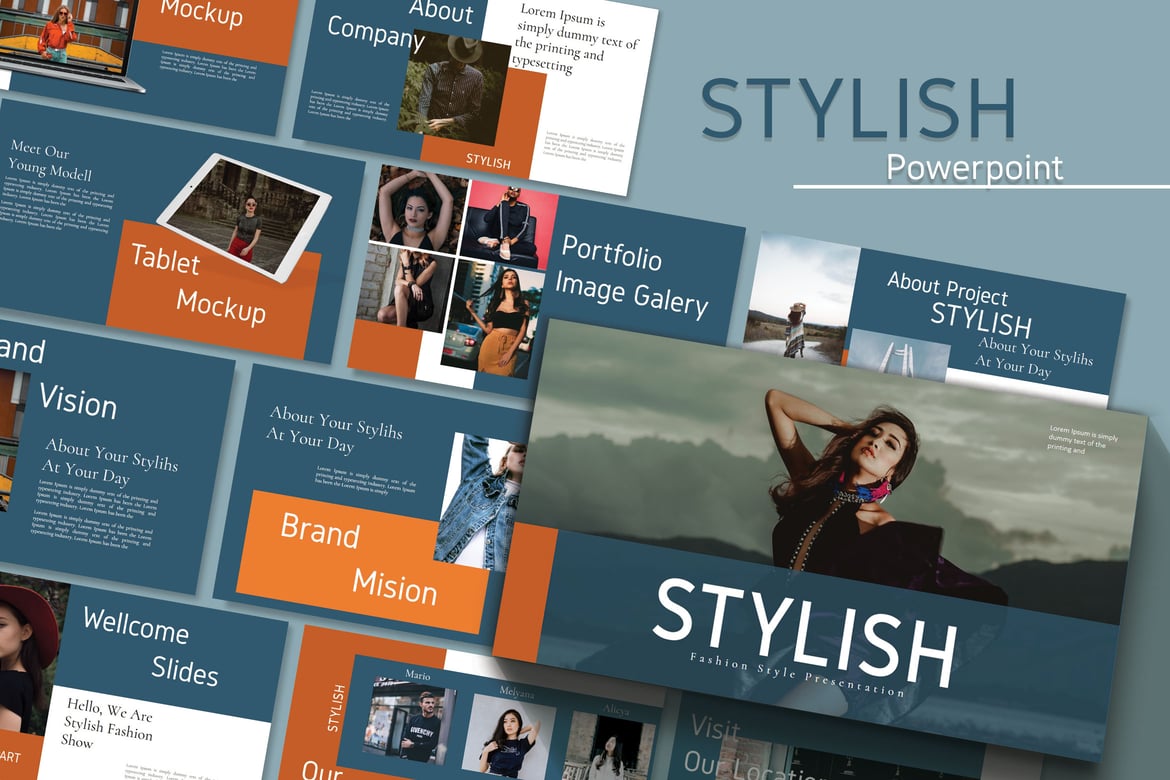Click the small STYLISH label in orange block

coord(488,161)
